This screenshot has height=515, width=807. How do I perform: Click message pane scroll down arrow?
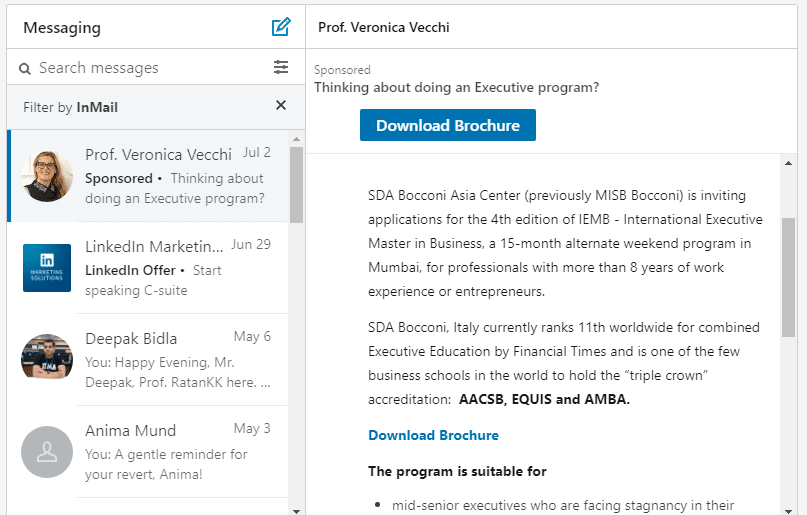click(788, 508)
